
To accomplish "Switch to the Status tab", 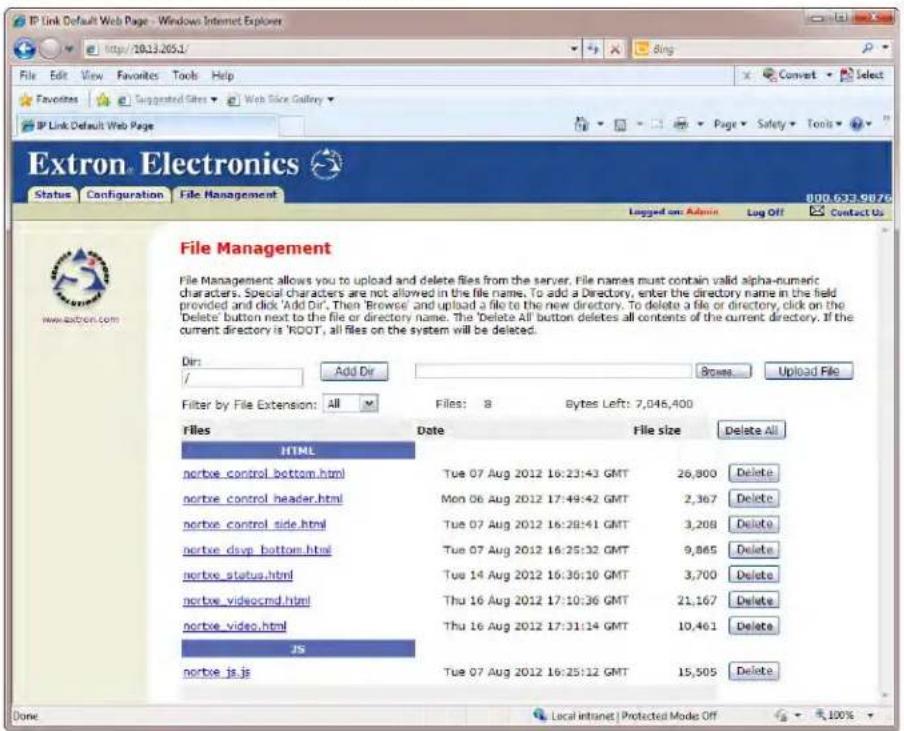I will 52,195.
